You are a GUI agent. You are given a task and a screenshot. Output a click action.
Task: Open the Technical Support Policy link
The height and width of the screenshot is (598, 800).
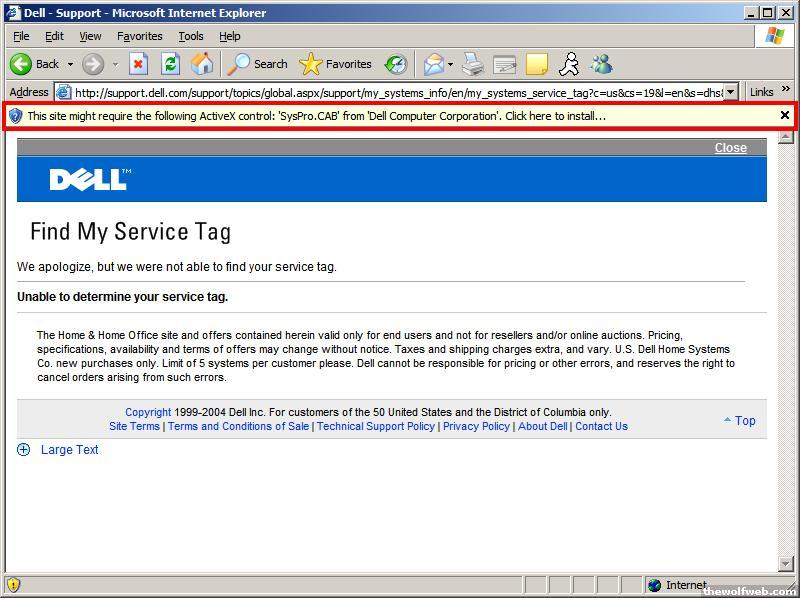coord(376,426)
